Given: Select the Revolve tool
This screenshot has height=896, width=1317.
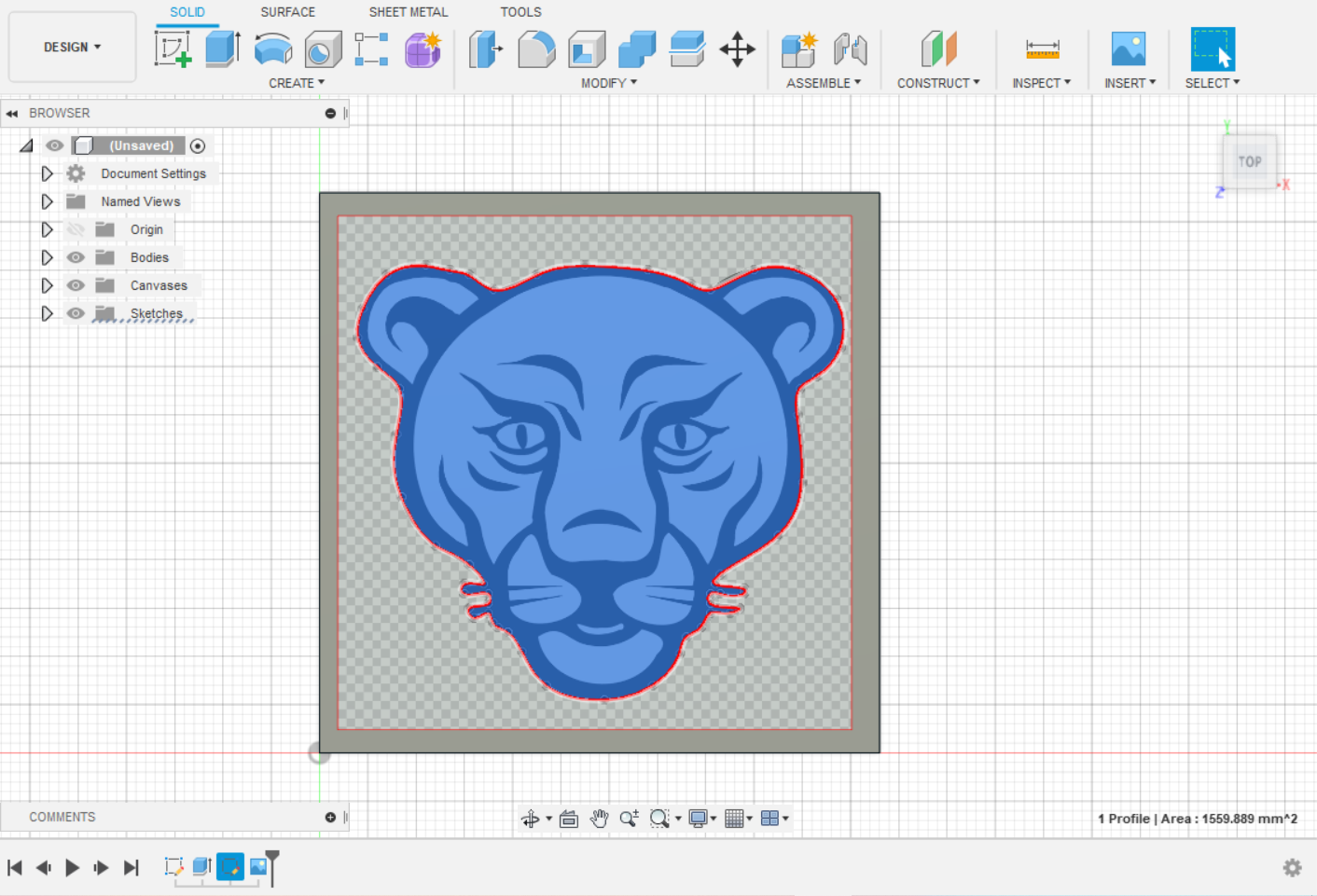Looking at the screenshot, I should coord(273,49).
